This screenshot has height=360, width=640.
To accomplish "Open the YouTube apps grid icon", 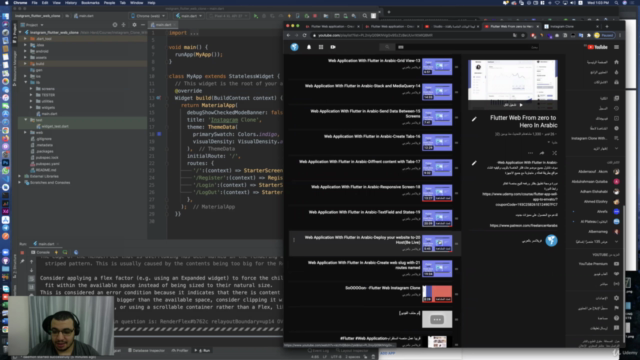I will click(x=321, y=47).
